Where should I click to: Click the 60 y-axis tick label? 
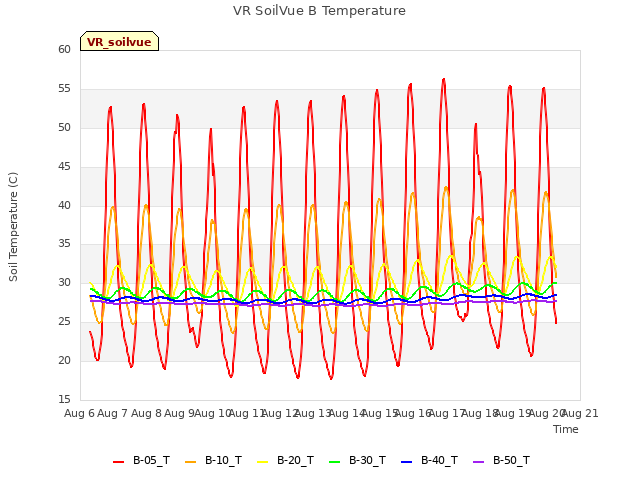[64, 50]
